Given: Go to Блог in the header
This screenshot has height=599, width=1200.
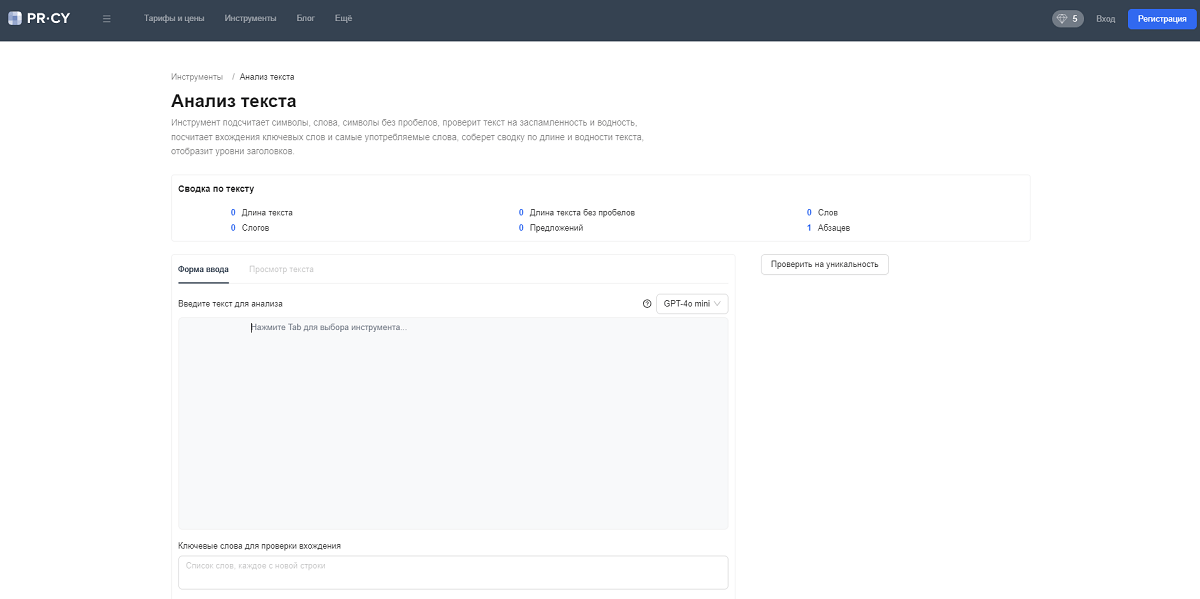Looking at the screenshot, I should (x=305, y=19).
